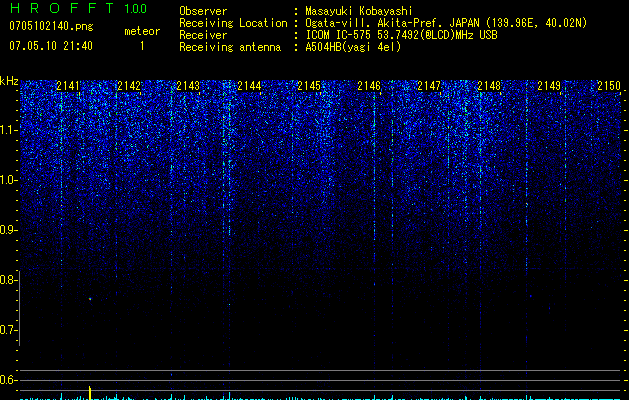Click the 2150 time marker label
This screenshot has height=400, width=629.
[609, 86]
